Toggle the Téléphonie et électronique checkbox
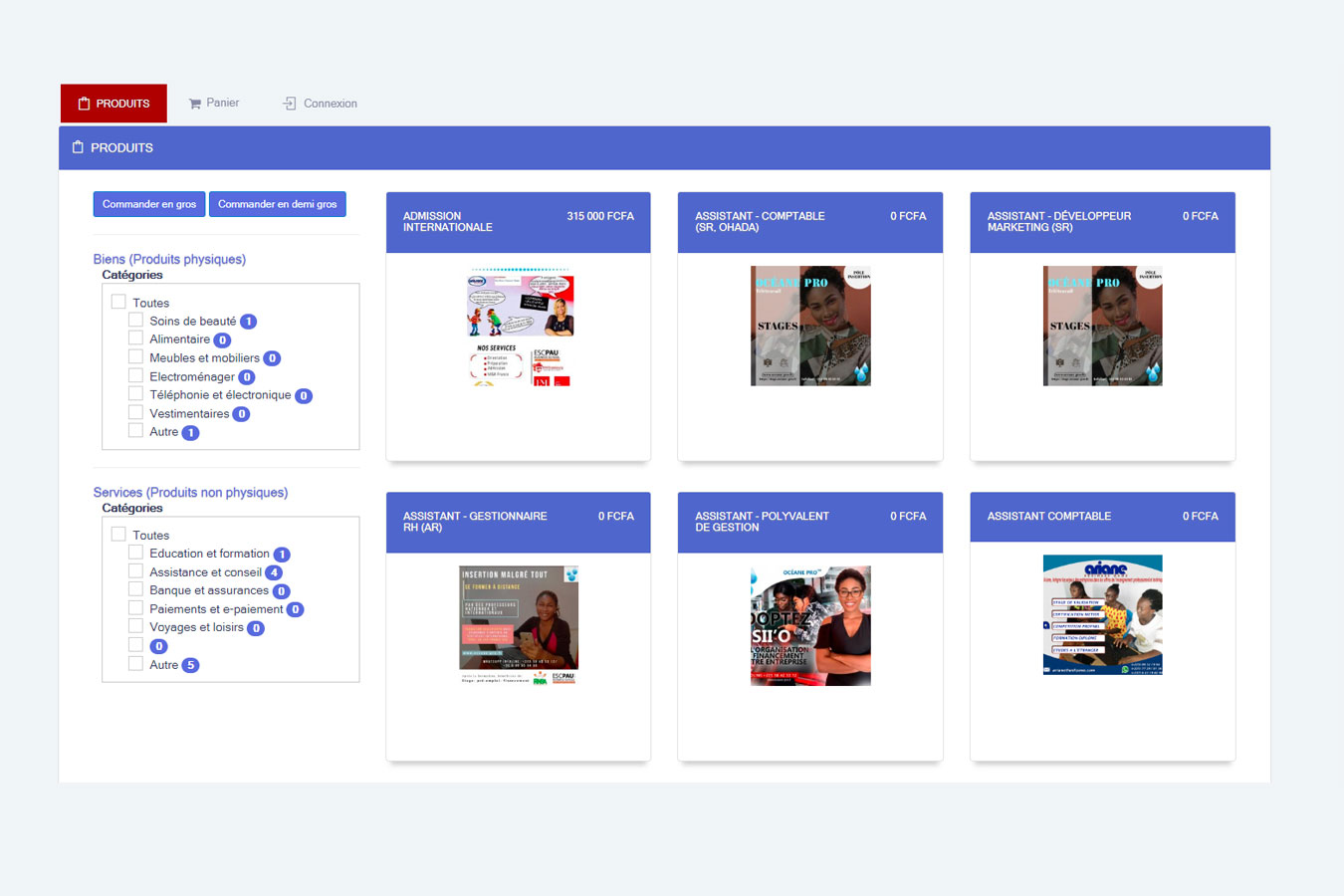Viewport: 1344px width, 896px height. pos(135,394)
